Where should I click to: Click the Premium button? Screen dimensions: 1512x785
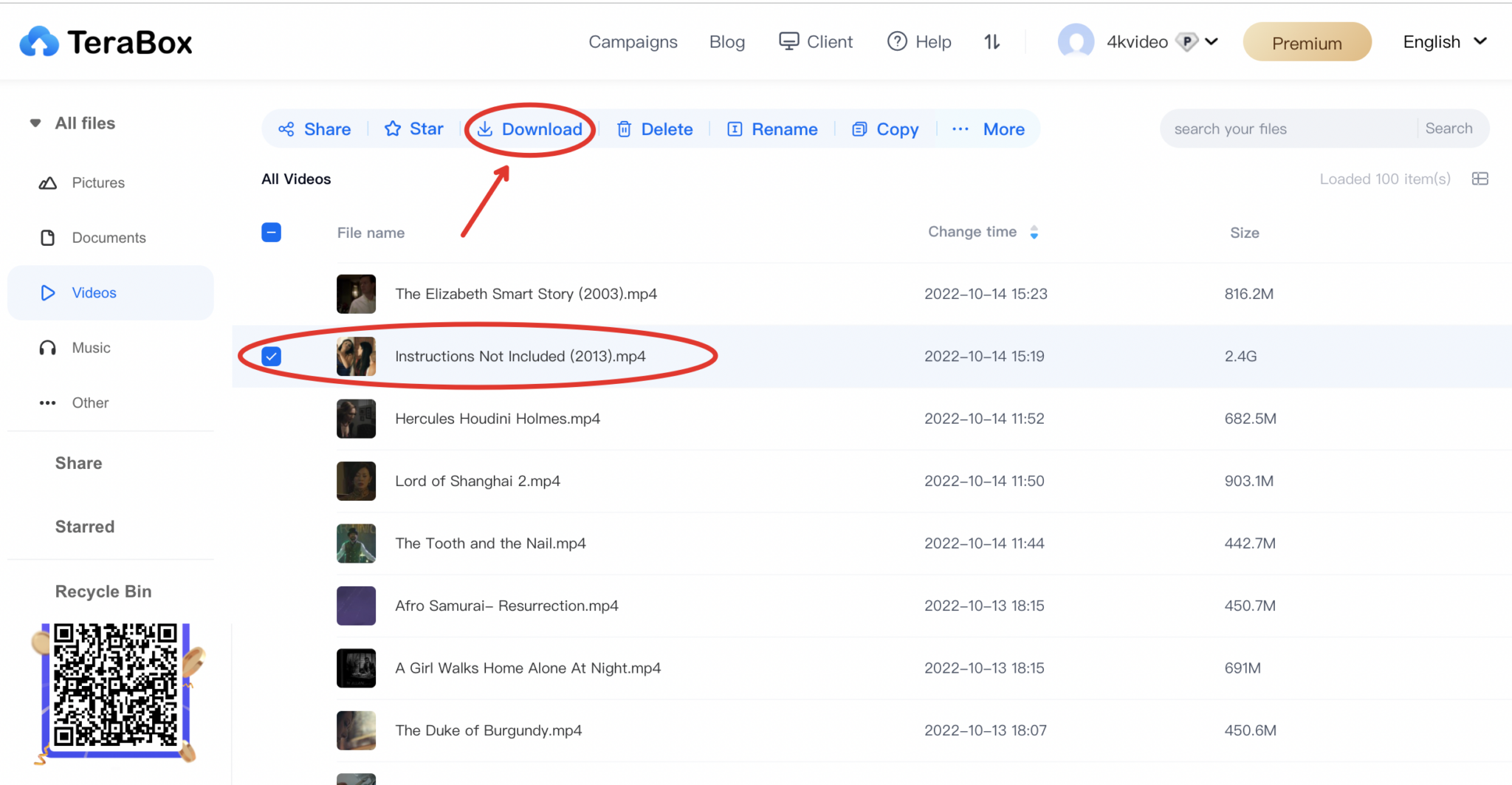[1307, 43]
